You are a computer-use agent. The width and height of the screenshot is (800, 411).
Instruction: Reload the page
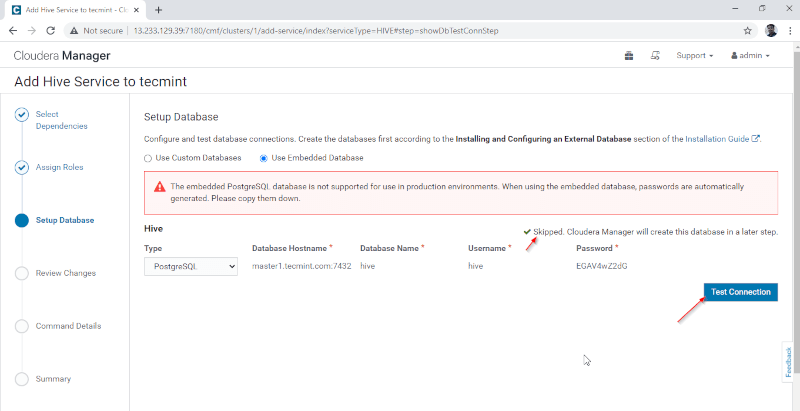click(48, 30)
